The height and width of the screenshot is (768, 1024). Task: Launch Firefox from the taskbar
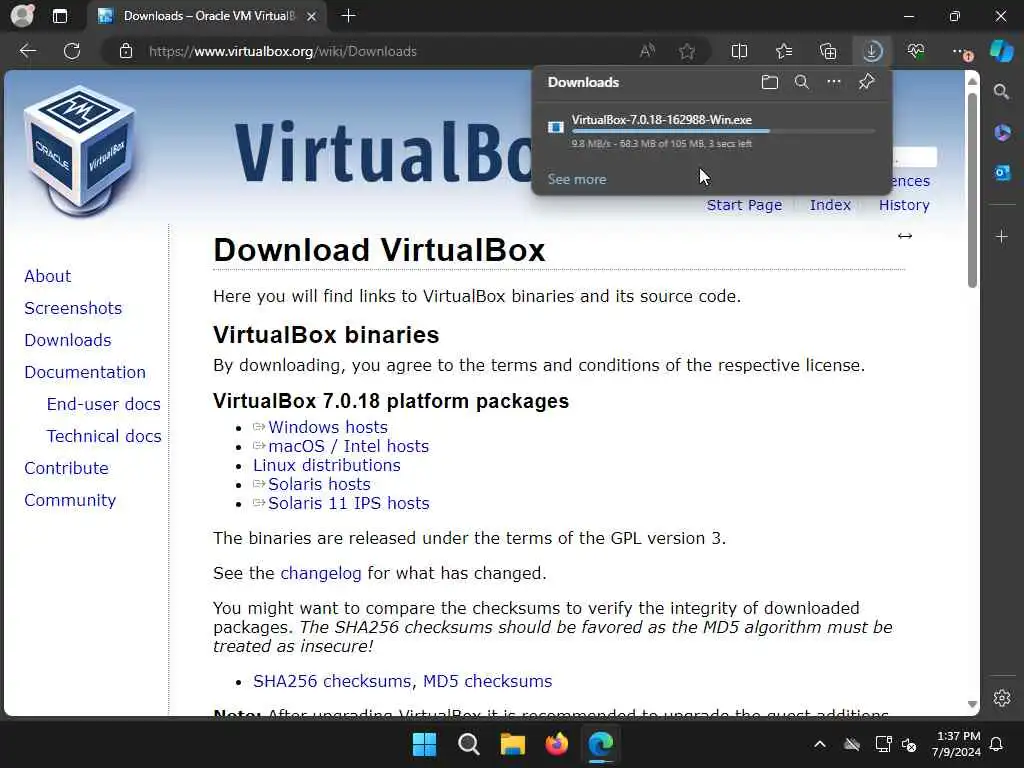pos(556,744)
